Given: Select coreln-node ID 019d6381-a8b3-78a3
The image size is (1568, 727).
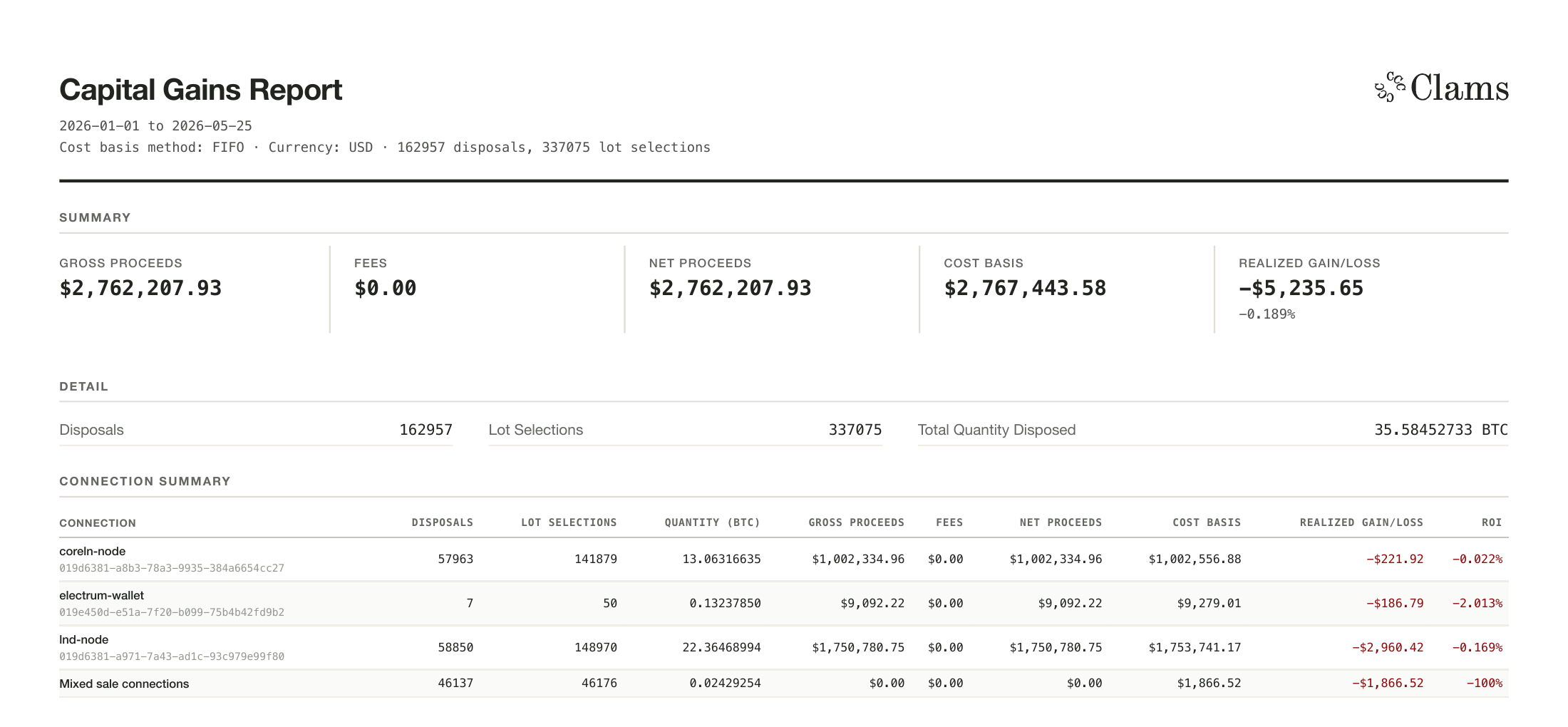Looking at the screenshot, I should coord(172,568).
